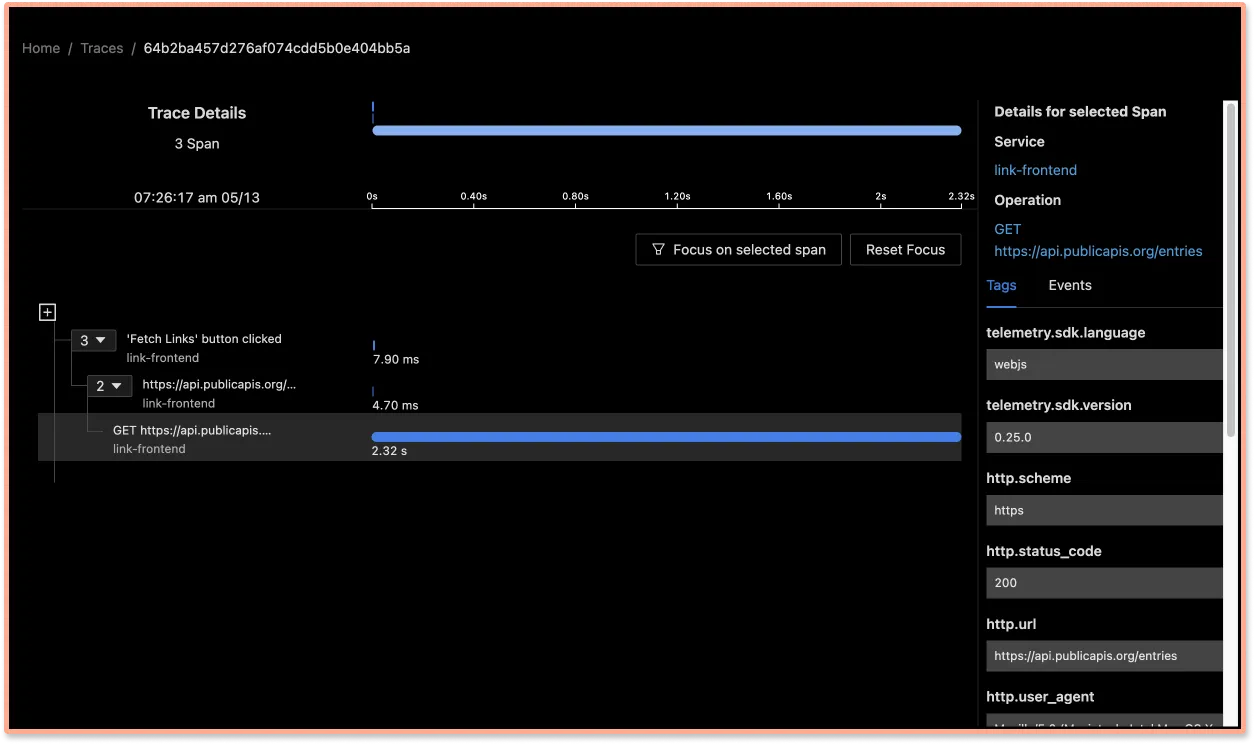Click the plus expand-all icon above span tree
This screenshot has height=744, width=1254.
(x=47, y=312)
